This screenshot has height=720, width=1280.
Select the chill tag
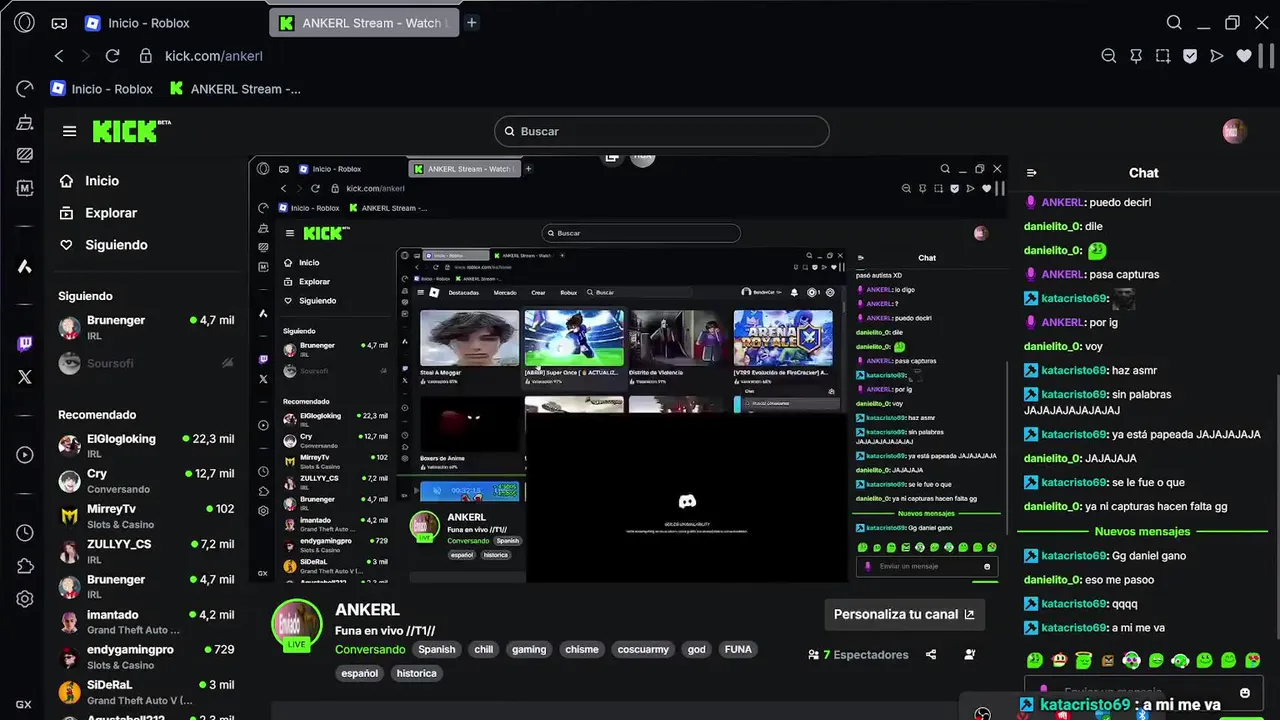[484, 650]
